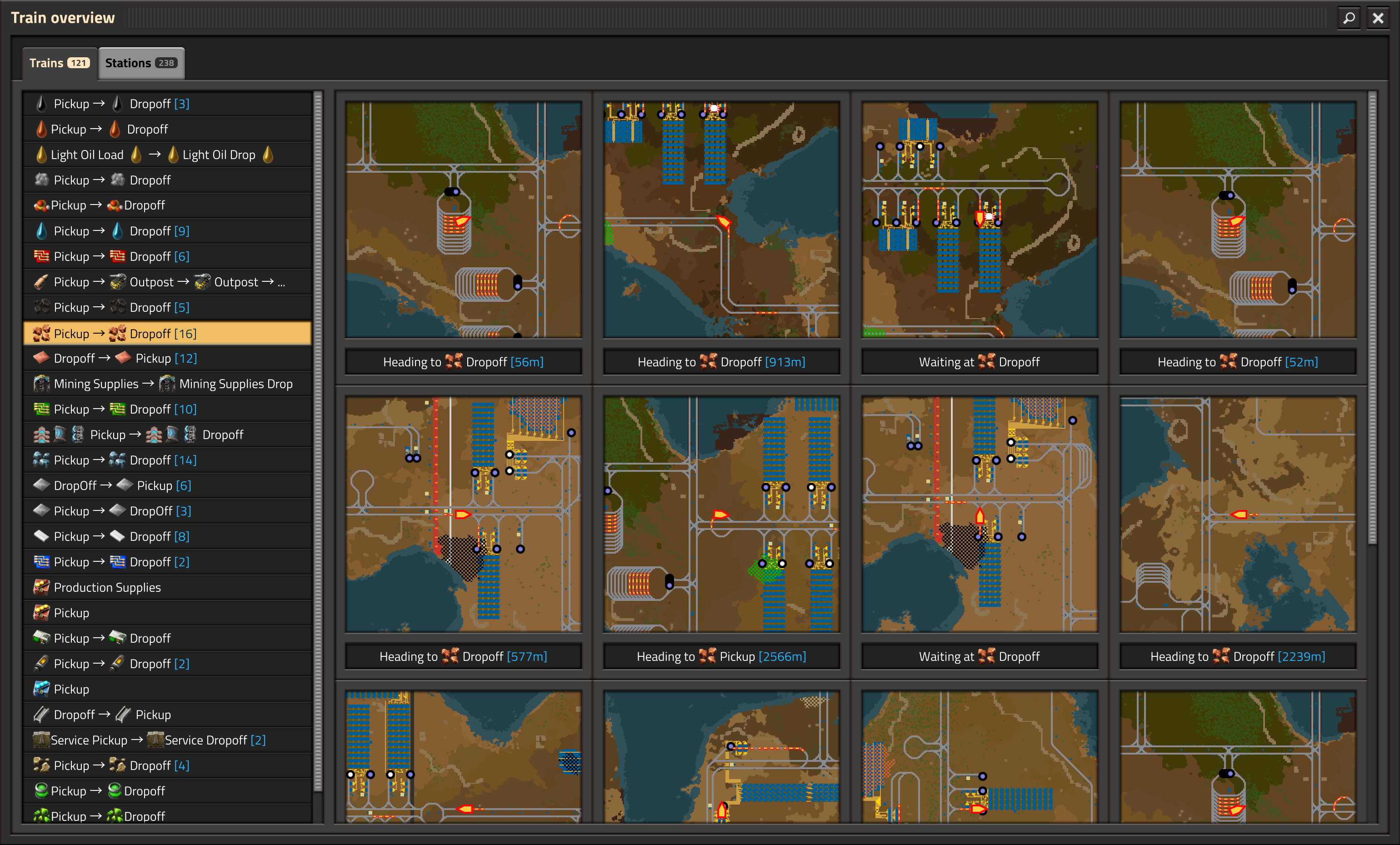Click iron ore icon in Dropoff [2239m] status
This screenshot has width=1400, height=845.
click(x=1220, y=656)
